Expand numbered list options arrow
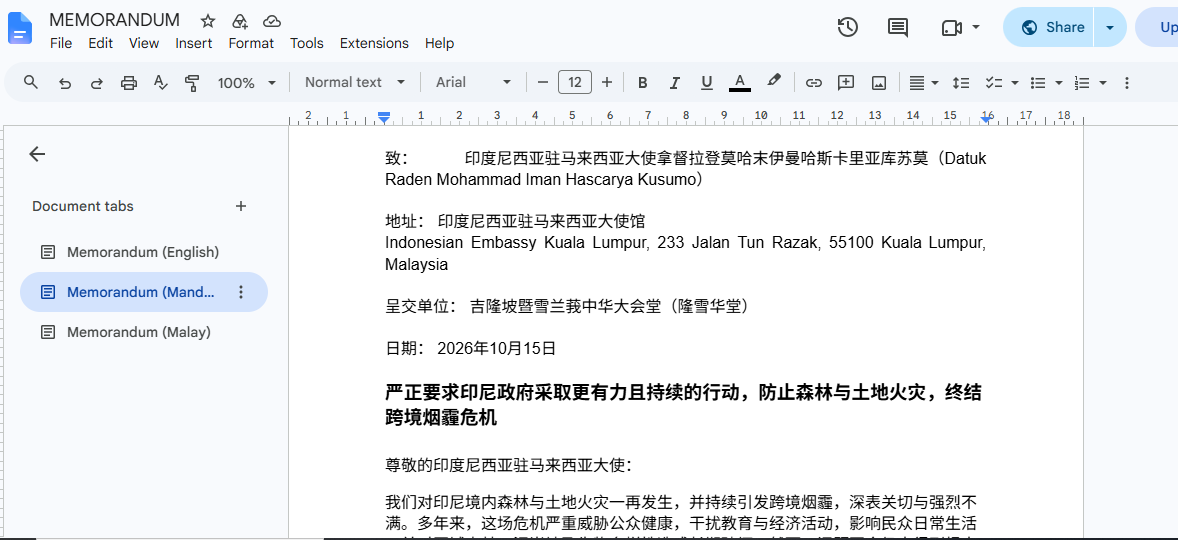Screen dimensions: 1178x540 tap(1103, 83)
